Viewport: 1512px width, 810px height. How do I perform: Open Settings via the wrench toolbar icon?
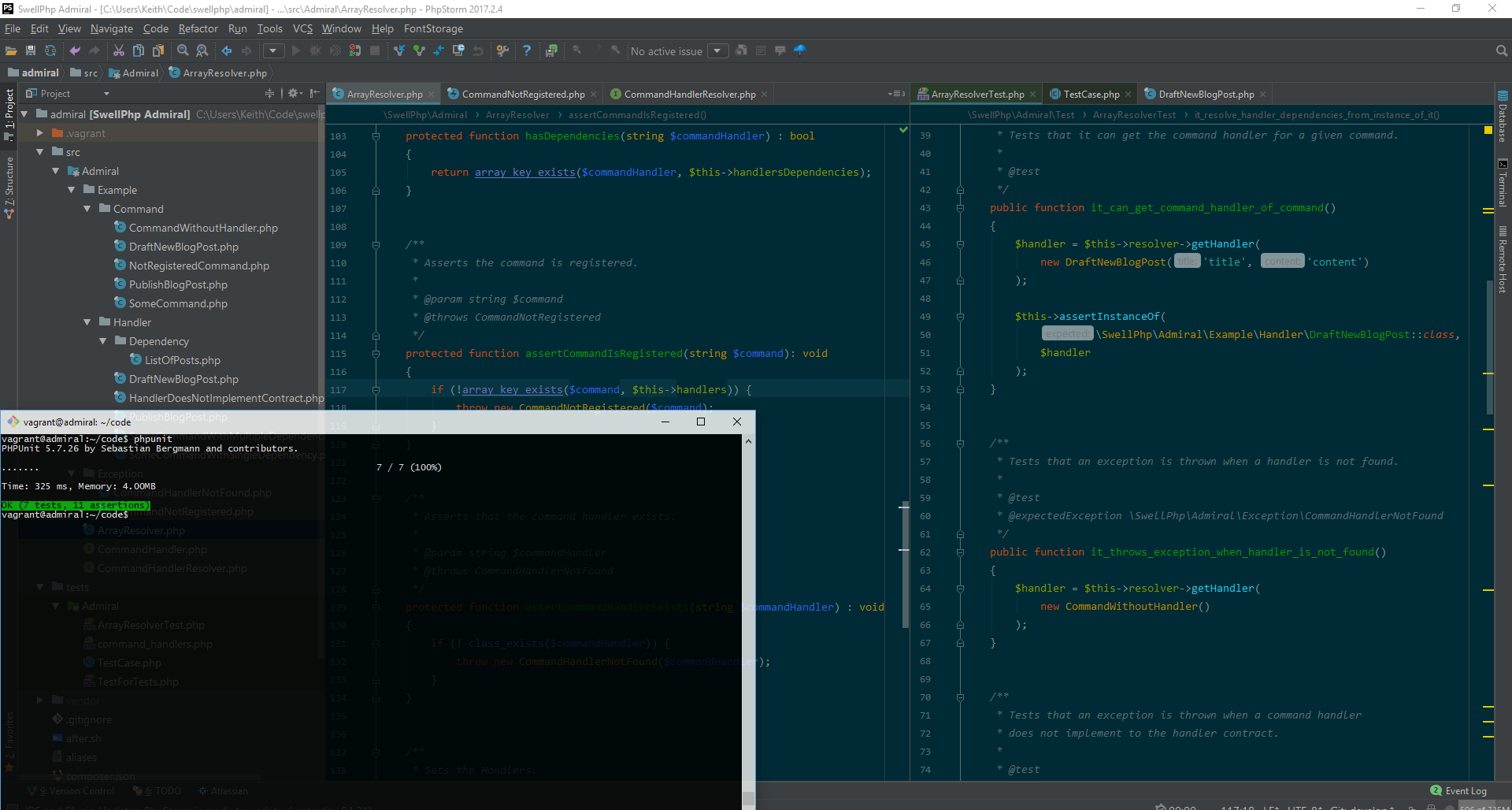pos(502,50)
